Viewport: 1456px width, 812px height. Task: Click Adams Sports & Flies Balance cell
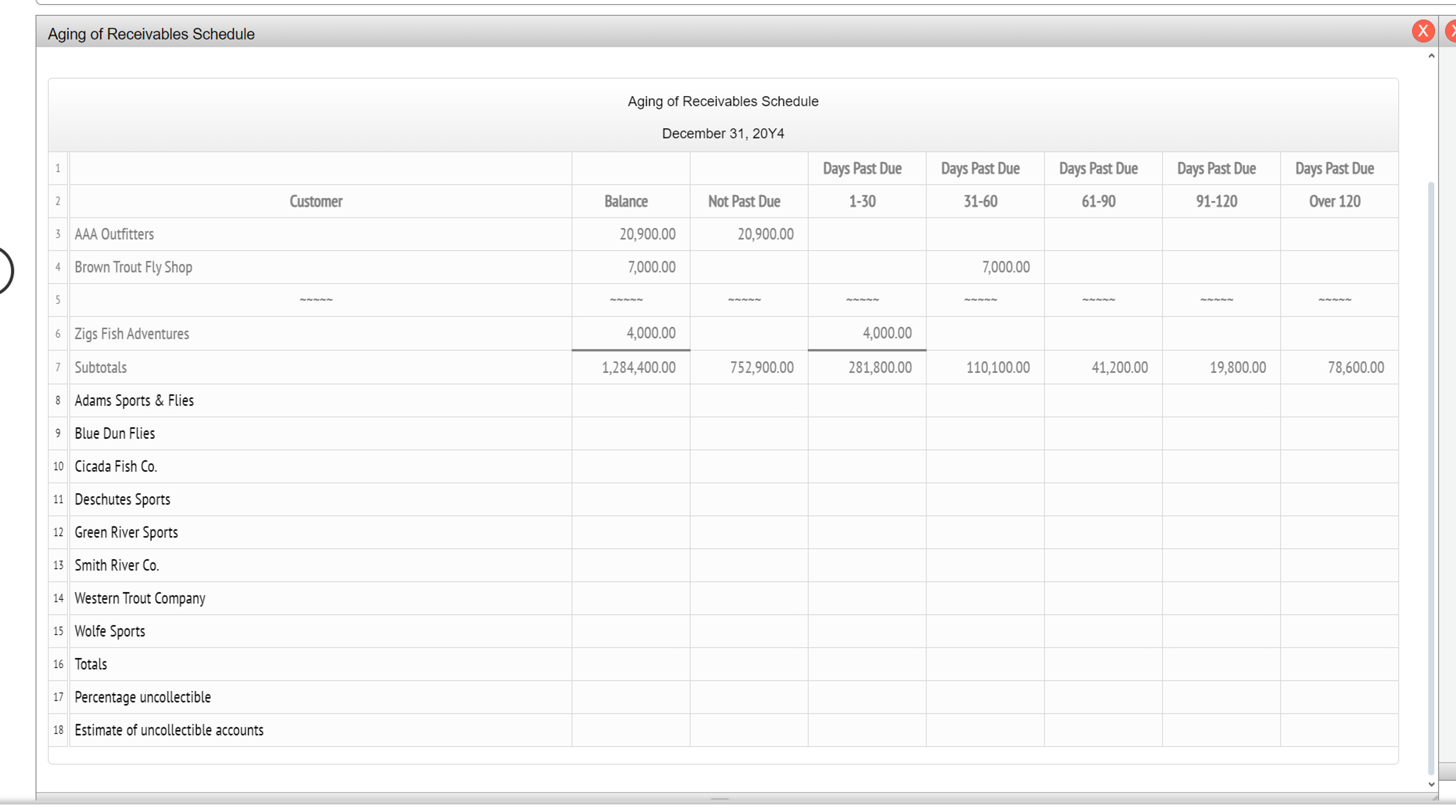pyautogui.click(x=630, y=401)
